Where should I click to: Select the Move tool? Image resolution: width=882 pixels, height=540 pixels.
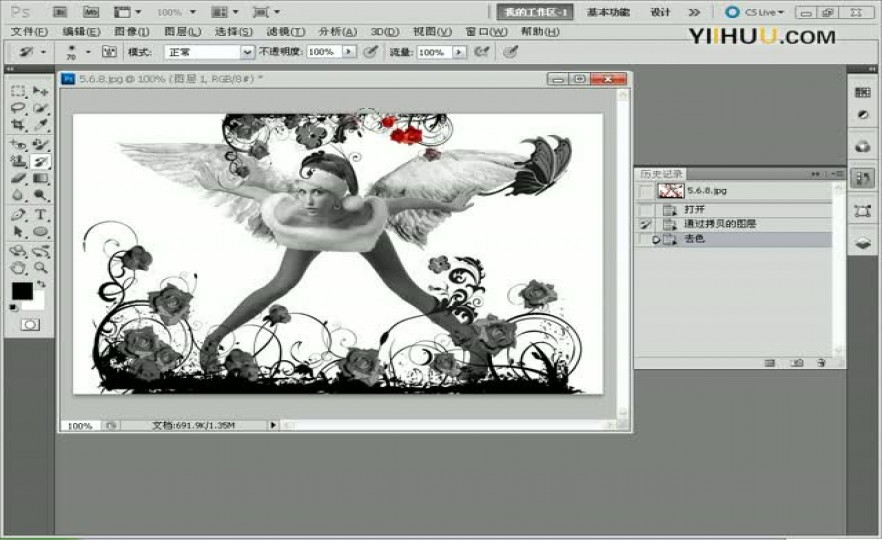(x=40, y=91)
